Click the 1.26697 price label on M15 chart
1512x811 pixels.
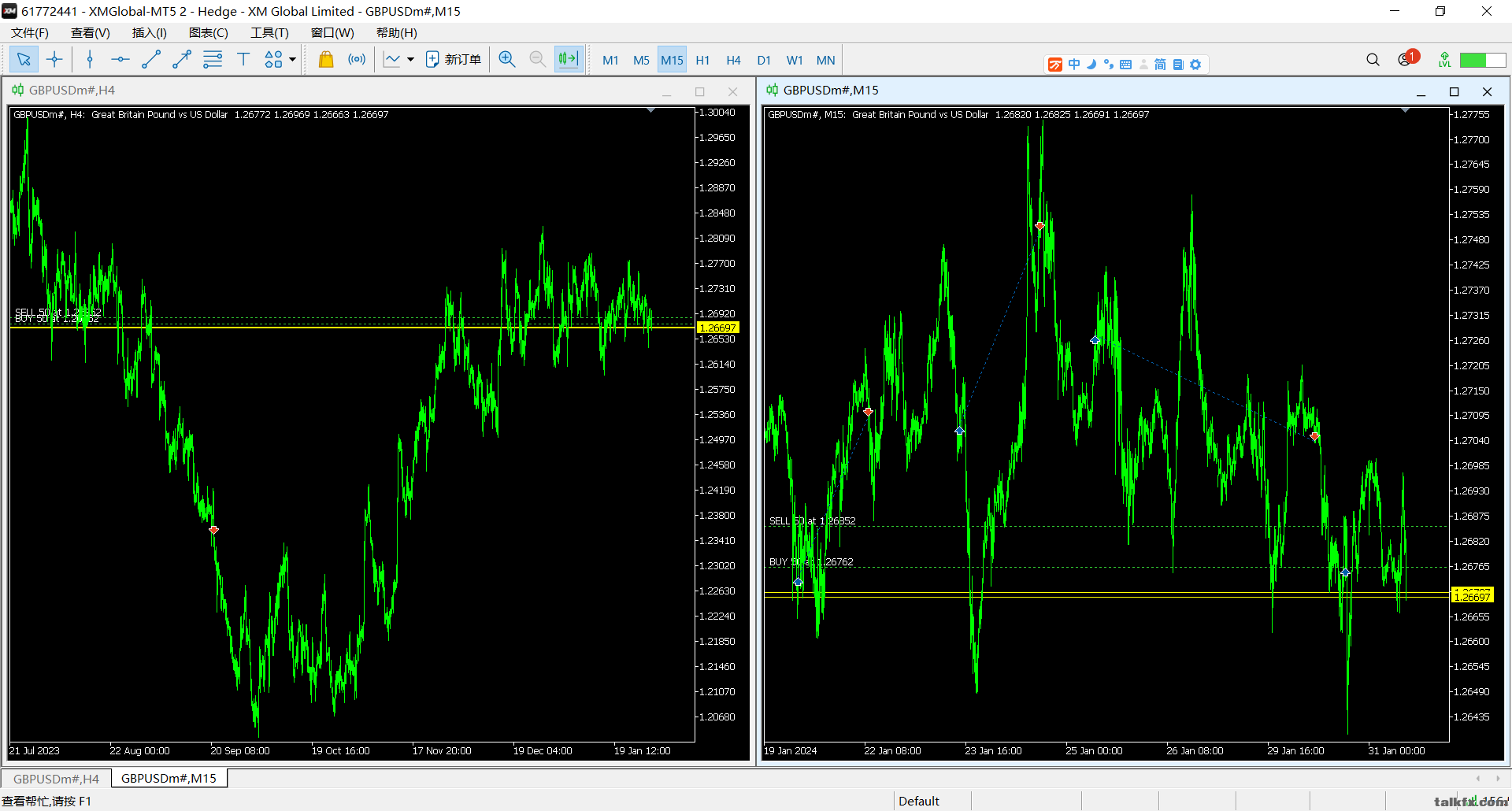1472,596
